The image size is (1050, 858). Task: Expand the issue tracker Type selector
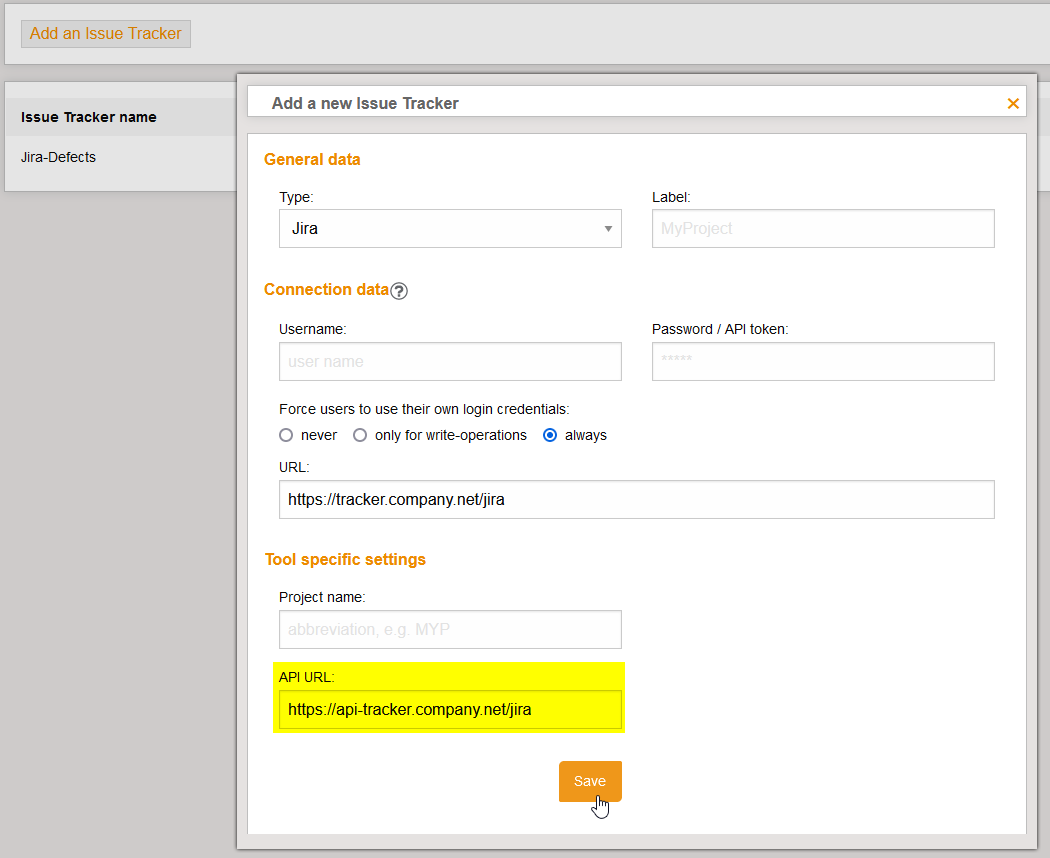coord(450,228)
